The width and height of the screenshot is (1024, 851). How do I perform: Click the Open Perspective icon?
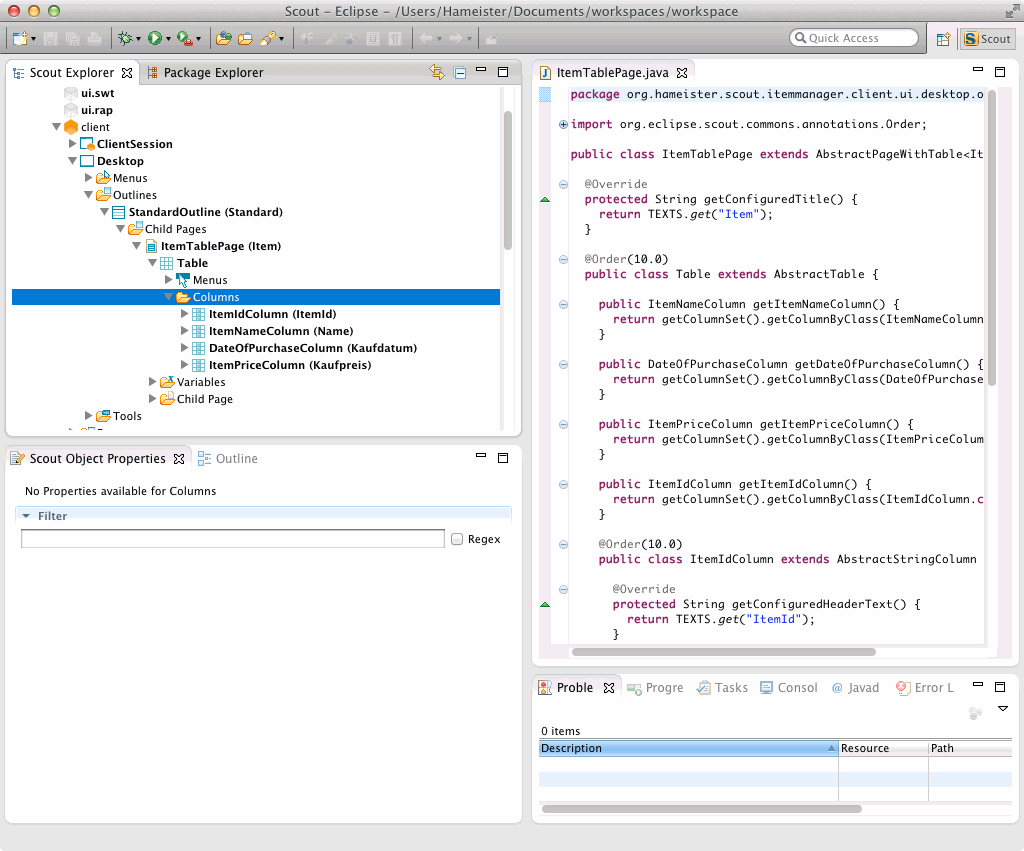[942, 39]
